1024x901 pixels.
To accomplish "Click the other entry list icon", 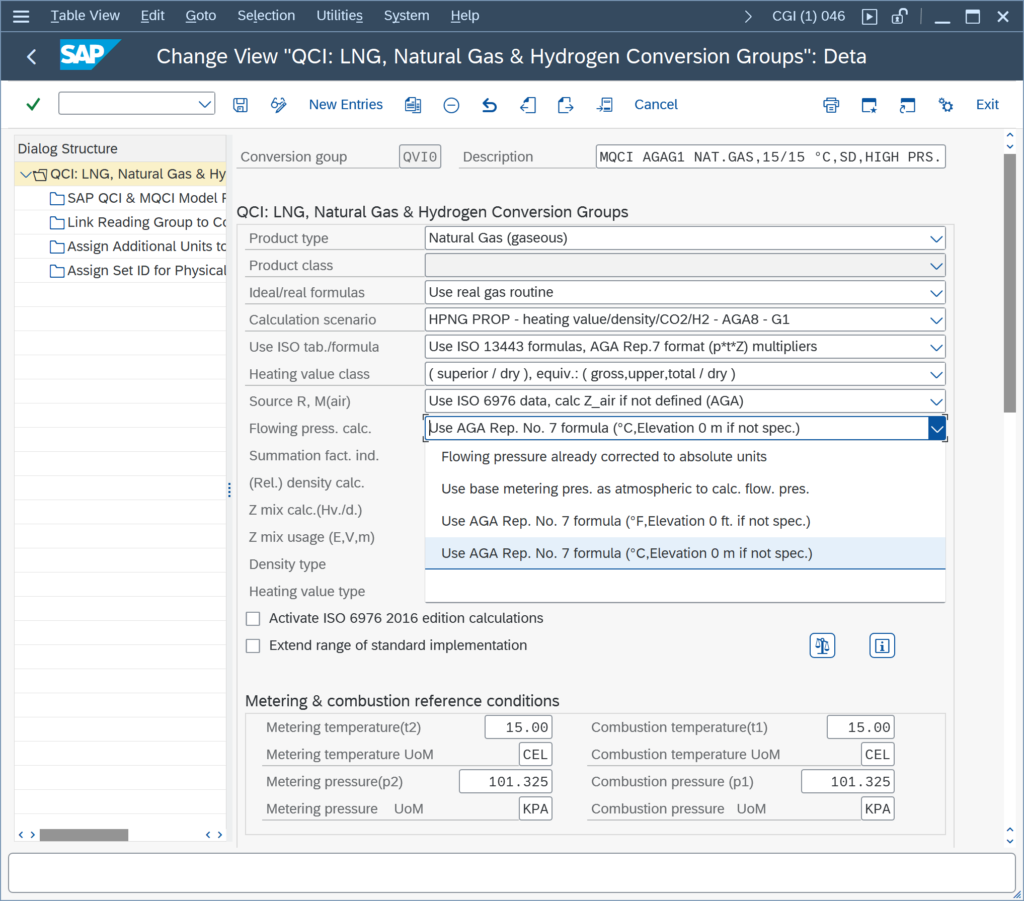I will [x=605, y=104].
